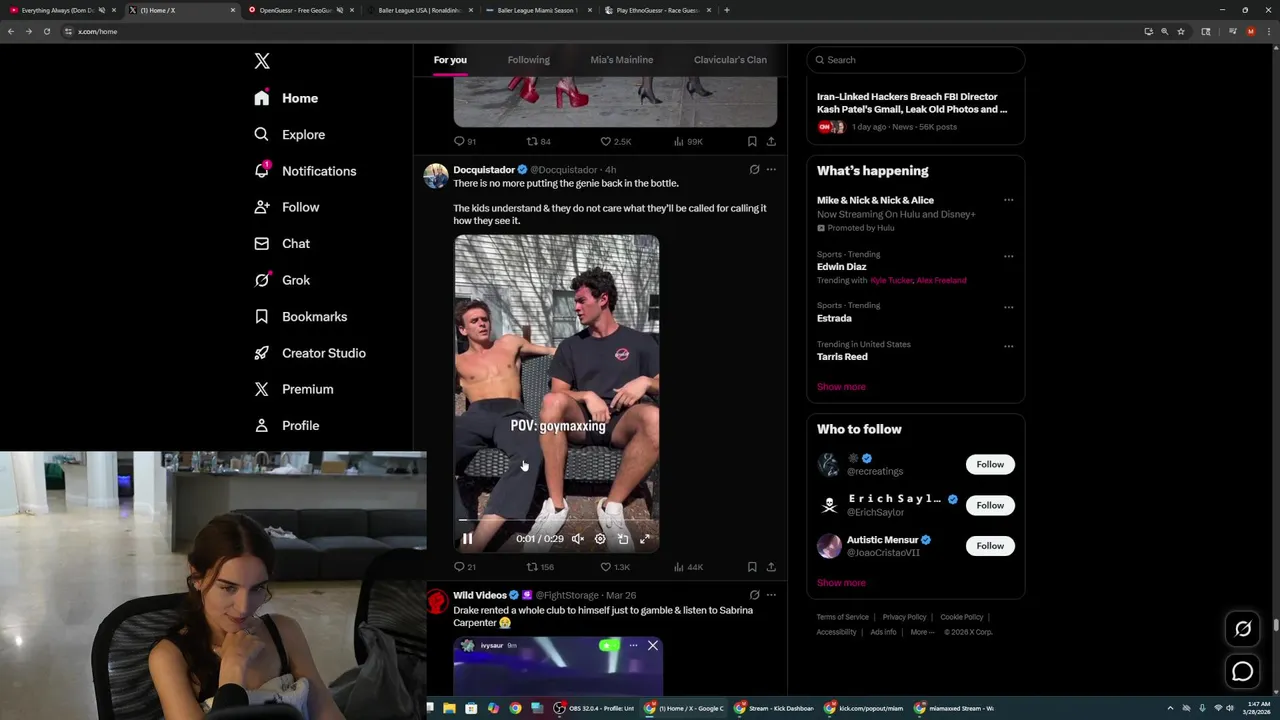The image size is (1280, 720).
Task: Open Explore in the sidebar
Action: point(289,134)
